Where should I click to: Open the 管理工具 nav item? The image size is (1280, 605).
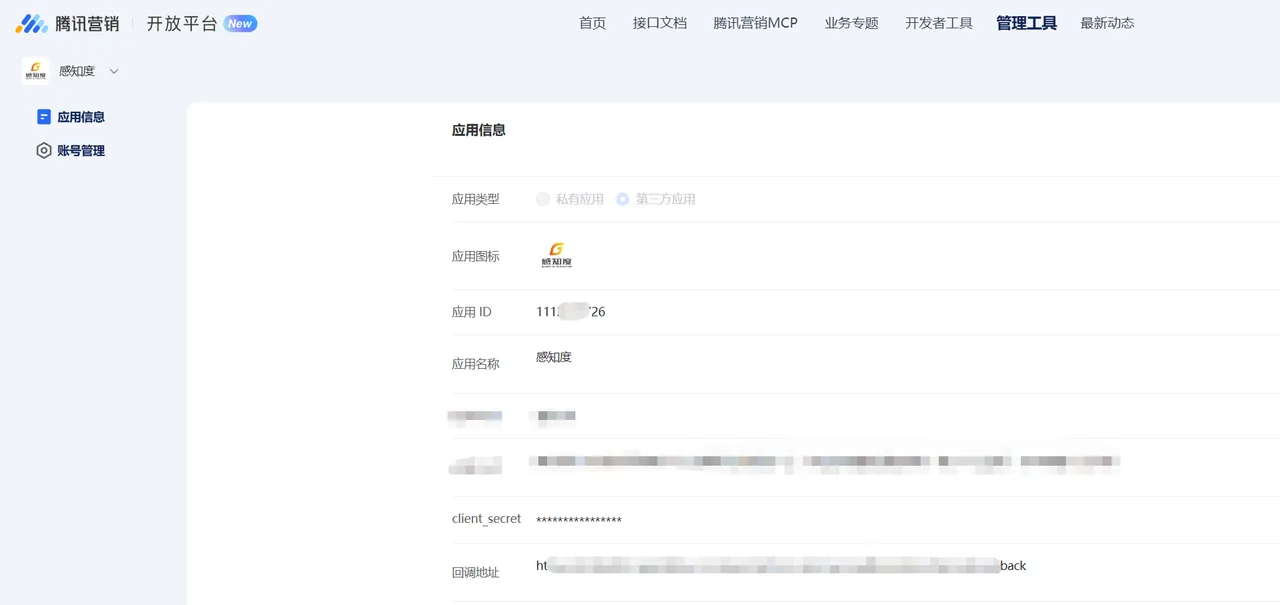tap(1026, 23)
